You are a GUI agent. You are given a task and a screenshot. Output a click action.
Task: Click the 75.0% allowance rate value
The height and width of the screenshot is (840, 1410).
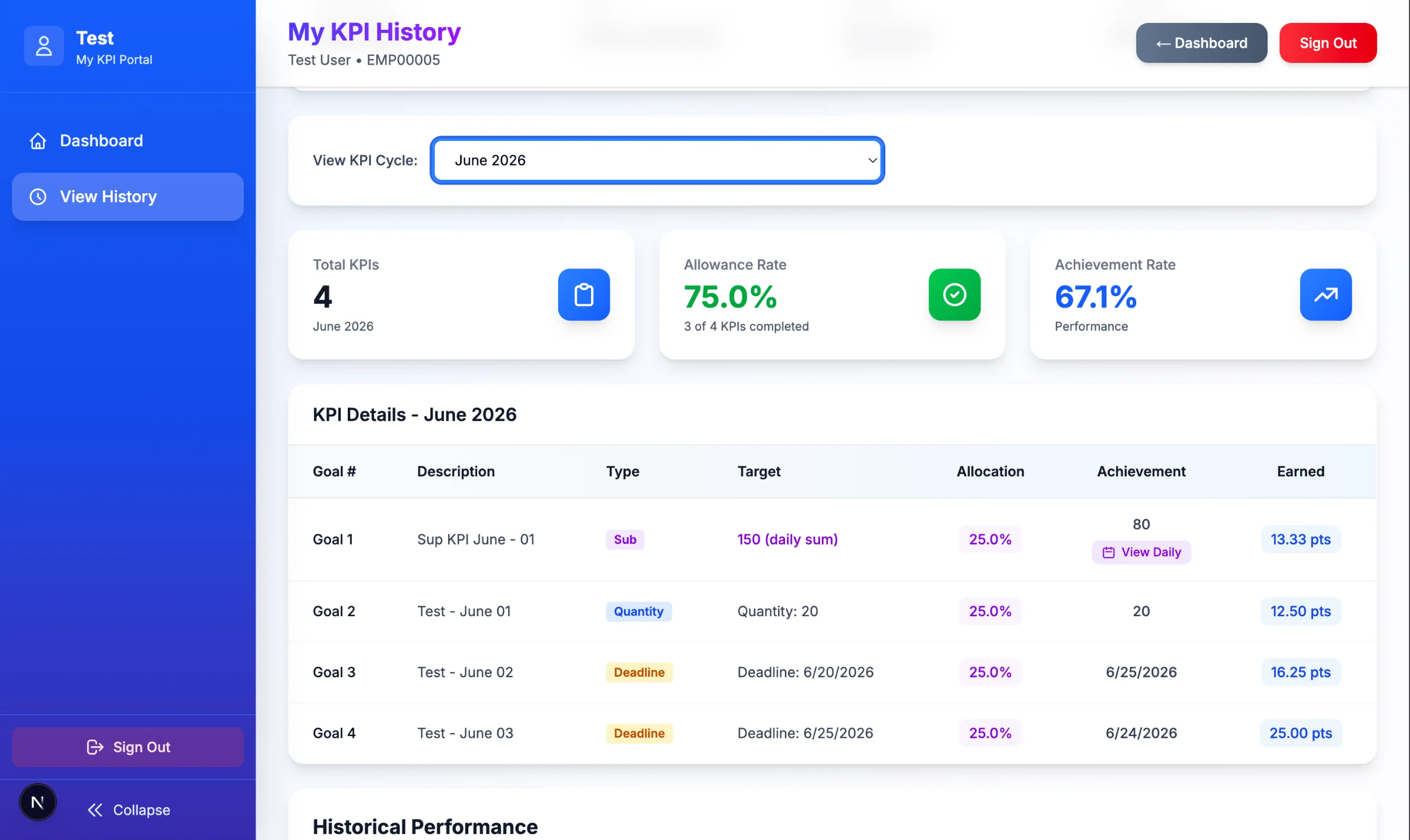click(730, 297)
